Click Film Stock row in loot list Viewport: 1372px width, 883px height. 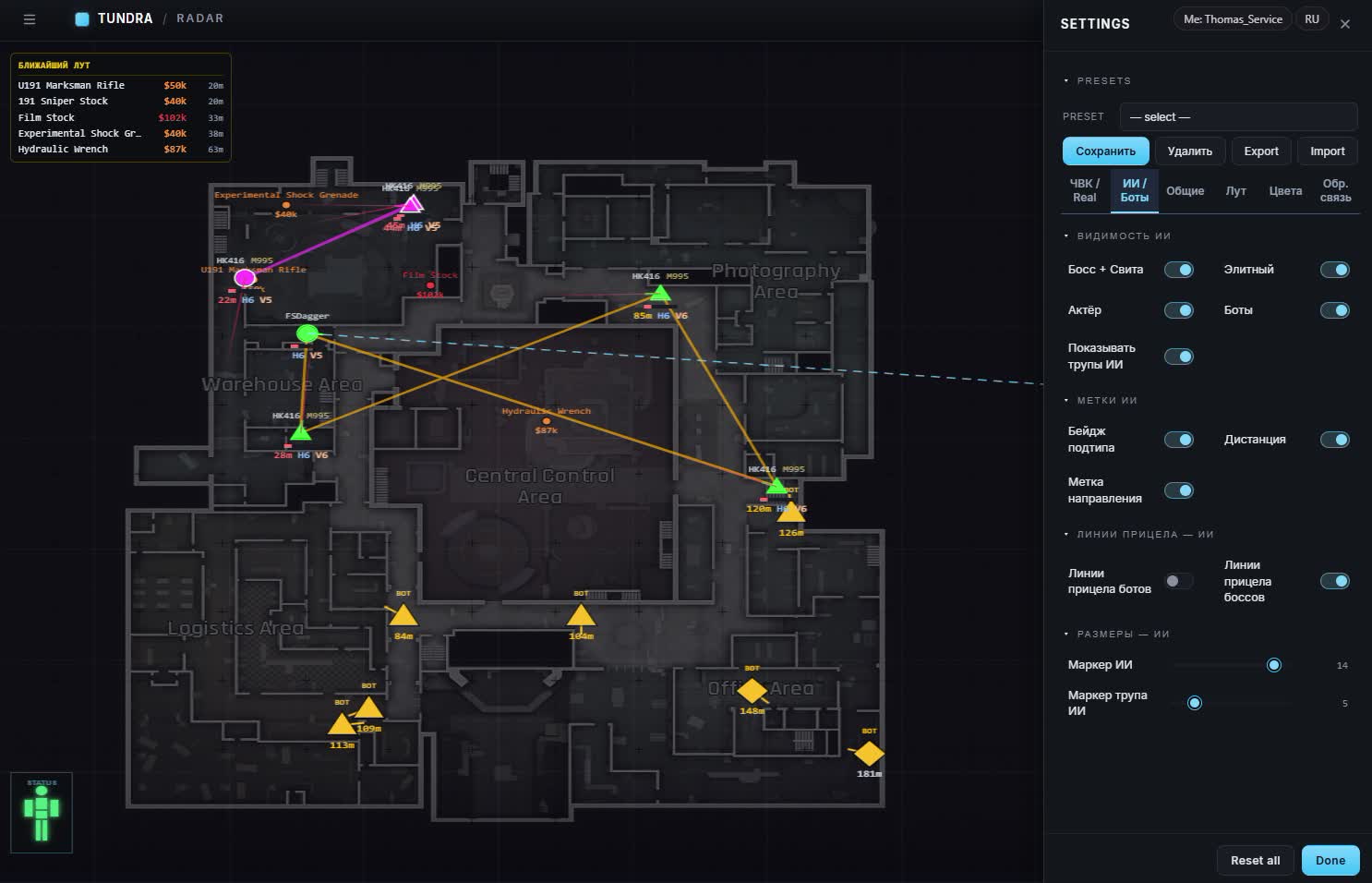(x=121, y=117)
